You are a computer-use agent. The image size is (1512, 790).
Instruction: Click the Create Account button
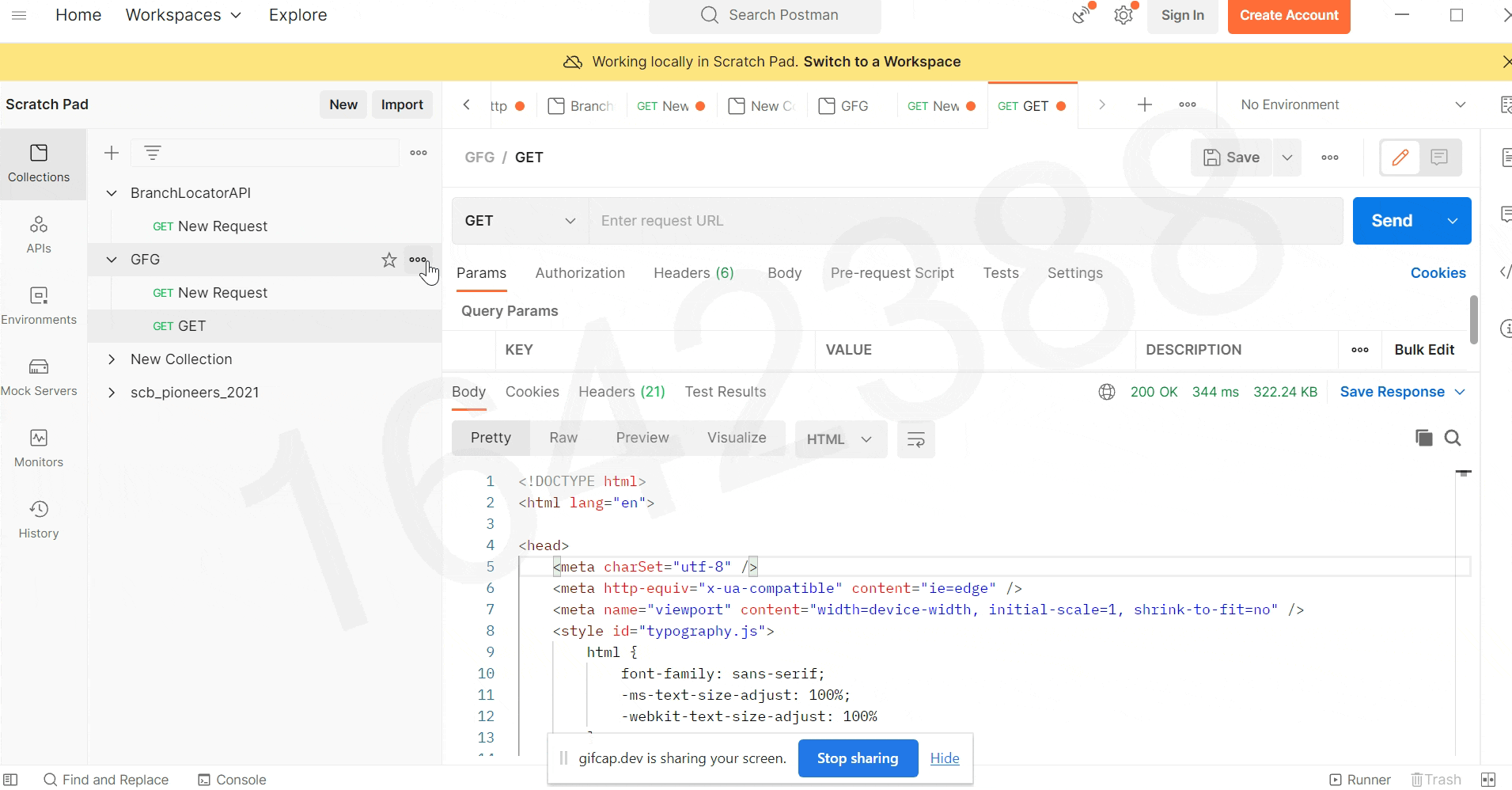pyautogui.click(x=1289, y=16)
